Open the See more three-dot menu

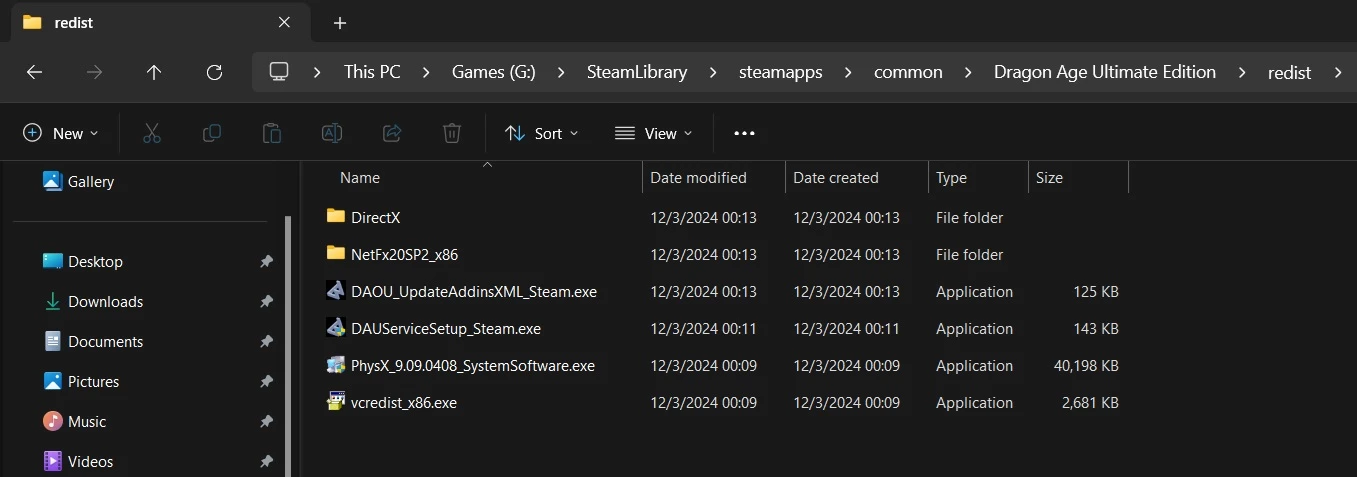click(744, 133)
